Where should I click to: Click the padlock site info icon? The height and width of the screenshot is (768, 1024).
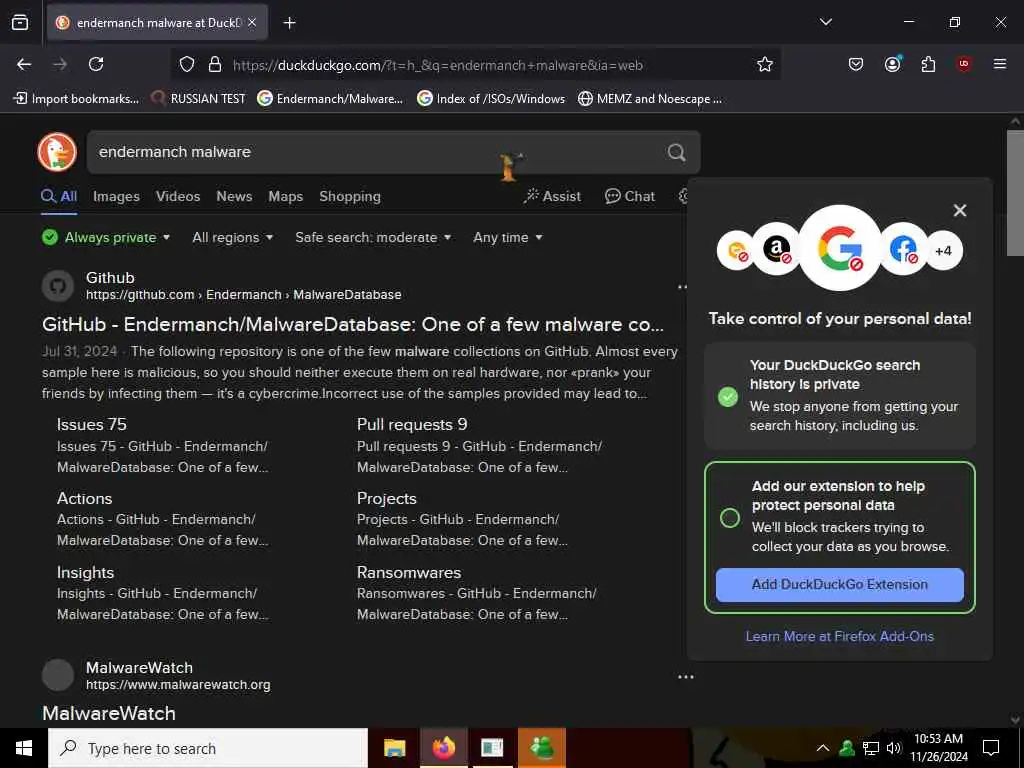point(214,64)
